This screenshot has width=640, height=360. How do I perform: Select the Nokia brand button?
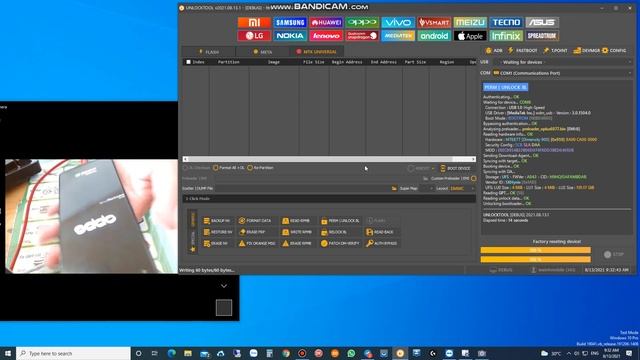(x=290, y=36)
